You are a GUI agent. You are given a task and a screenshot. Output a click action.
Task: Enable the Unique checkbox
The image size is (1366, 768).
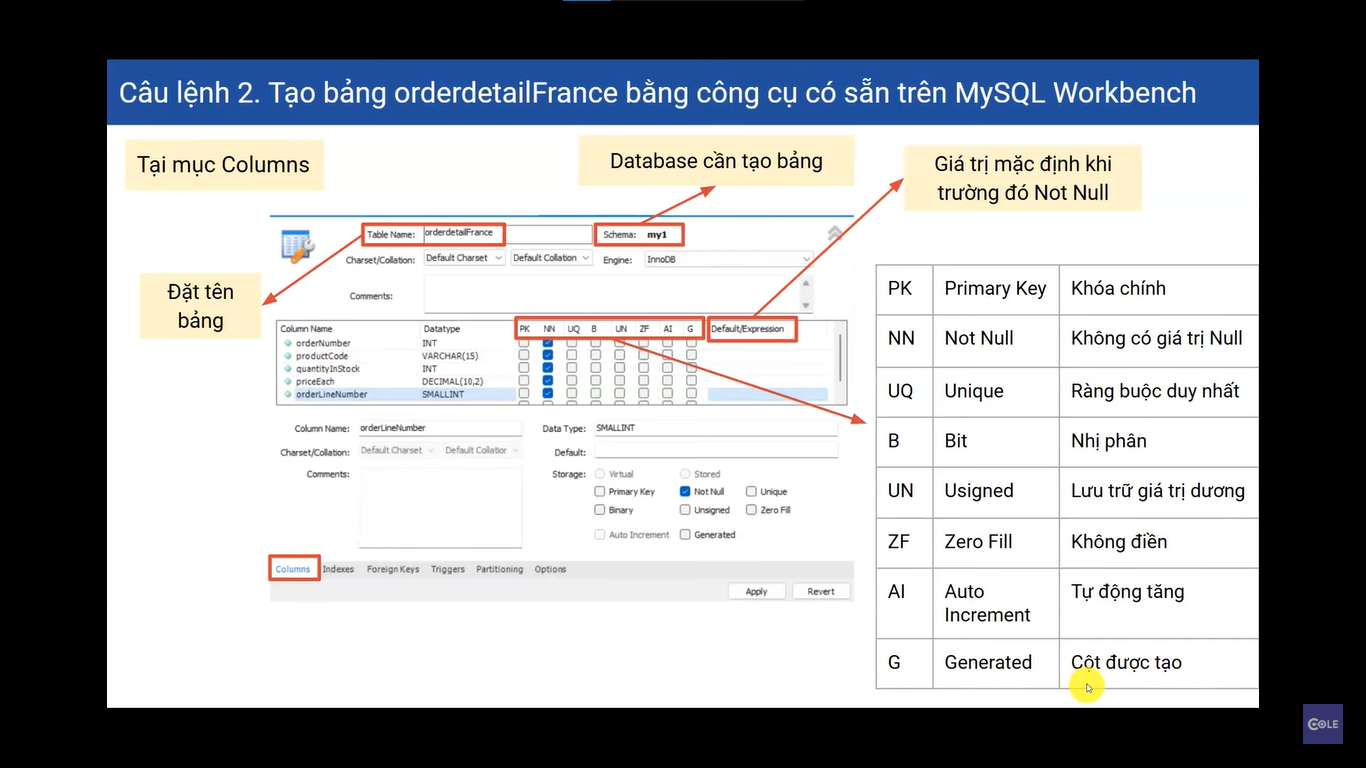[751, 492]
